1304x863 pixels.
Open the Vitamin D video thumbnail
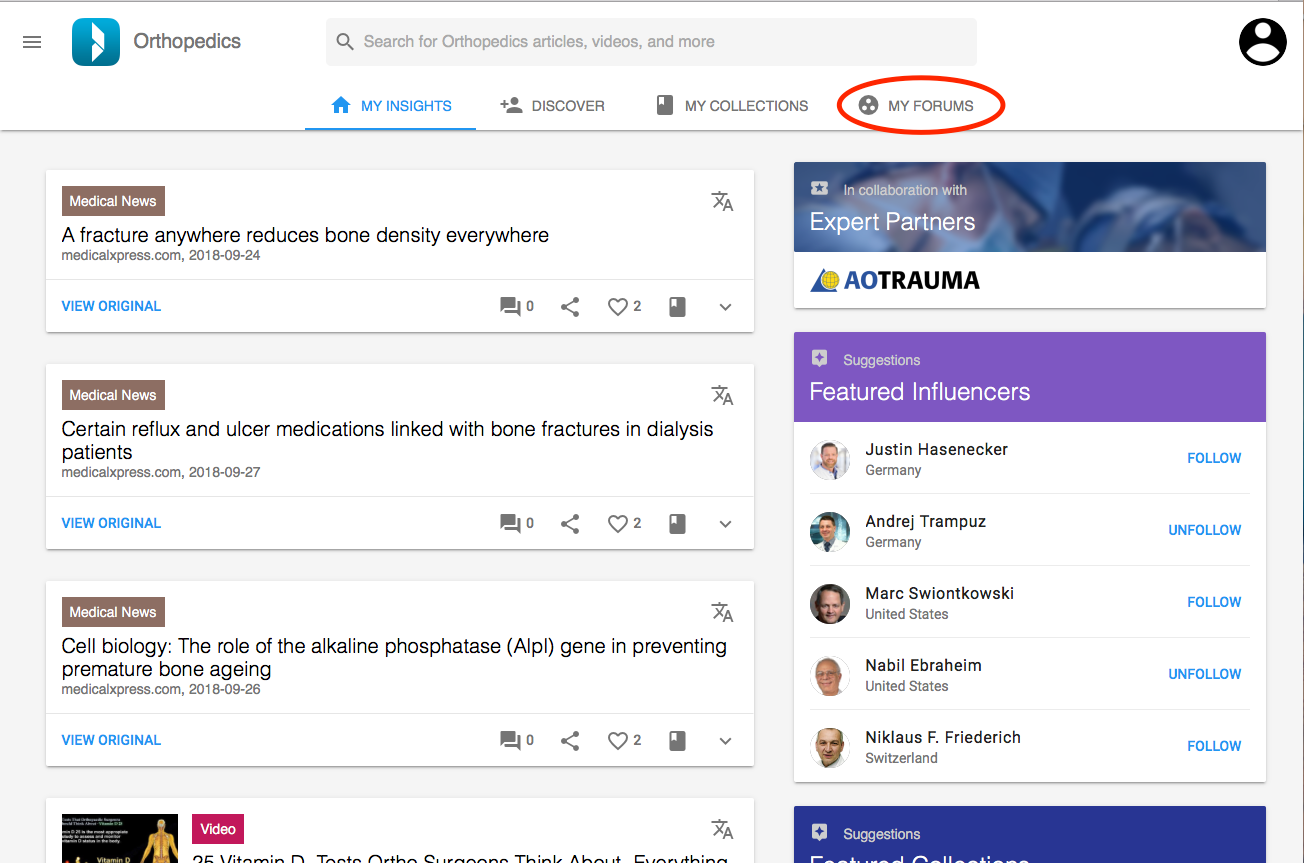tap(120, 838)
